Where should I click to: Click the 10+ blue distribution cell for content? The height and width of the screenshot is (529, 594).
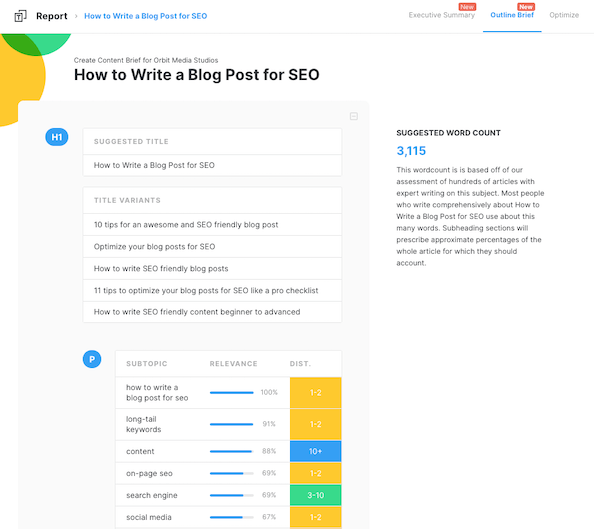point(316,451)
